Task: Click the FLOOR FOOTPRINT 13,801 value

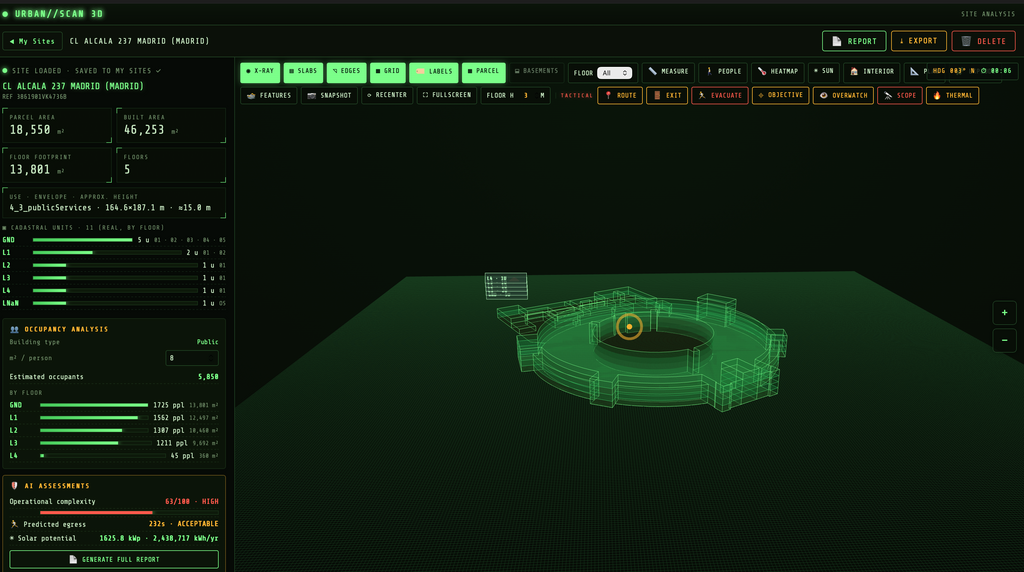Action: pos(30,170)
